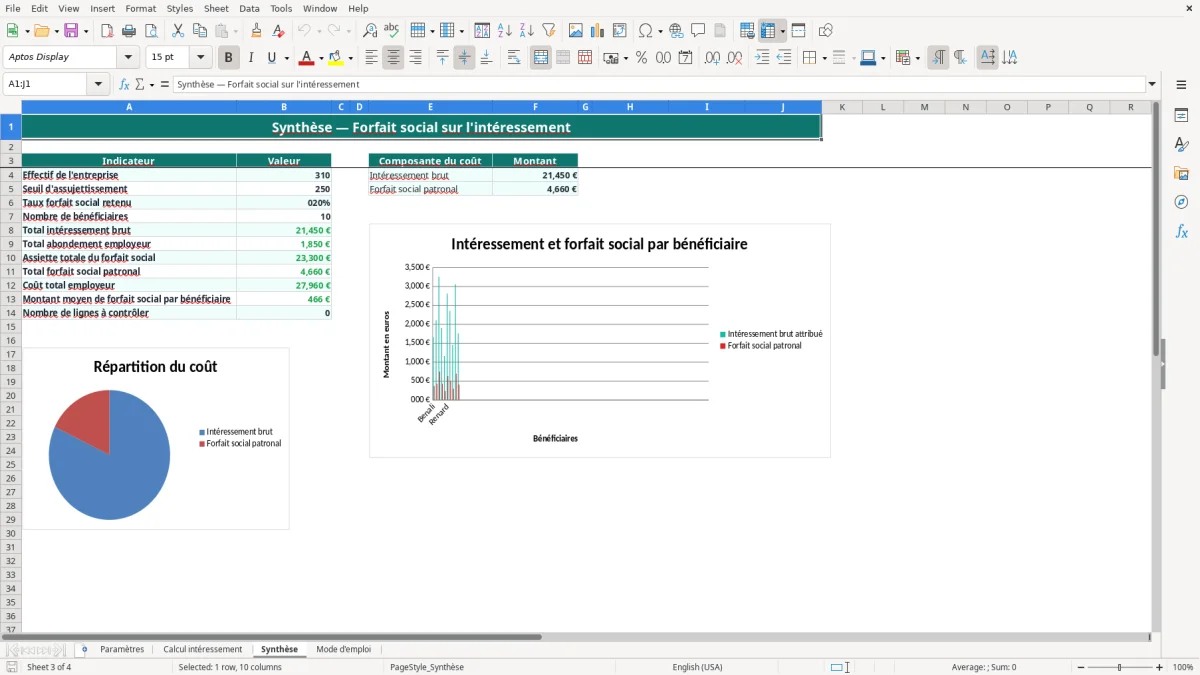Open the Tools menu

(281, 8)
